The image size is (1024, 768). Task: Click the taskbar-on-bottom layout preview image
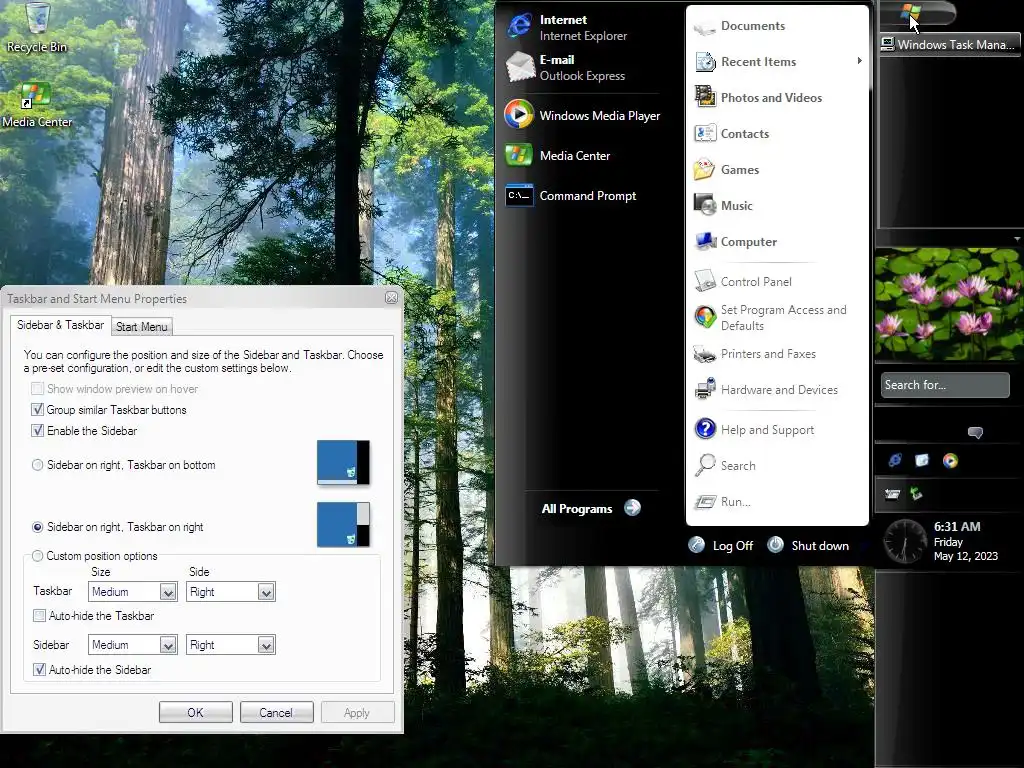[x=344, y=462]
